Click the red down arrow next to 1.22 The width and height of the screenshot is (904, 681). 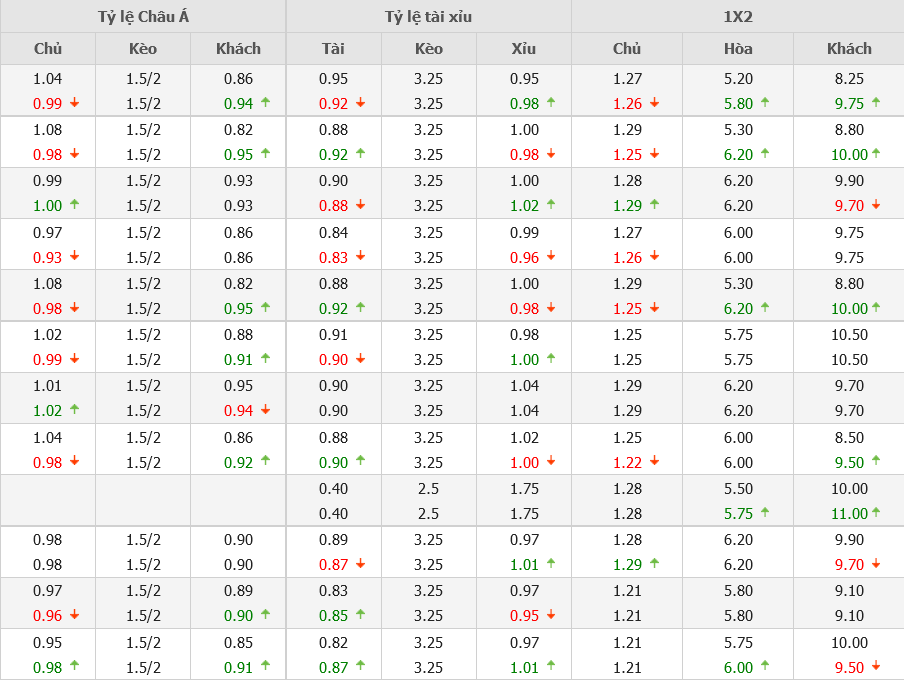[654, 461]
